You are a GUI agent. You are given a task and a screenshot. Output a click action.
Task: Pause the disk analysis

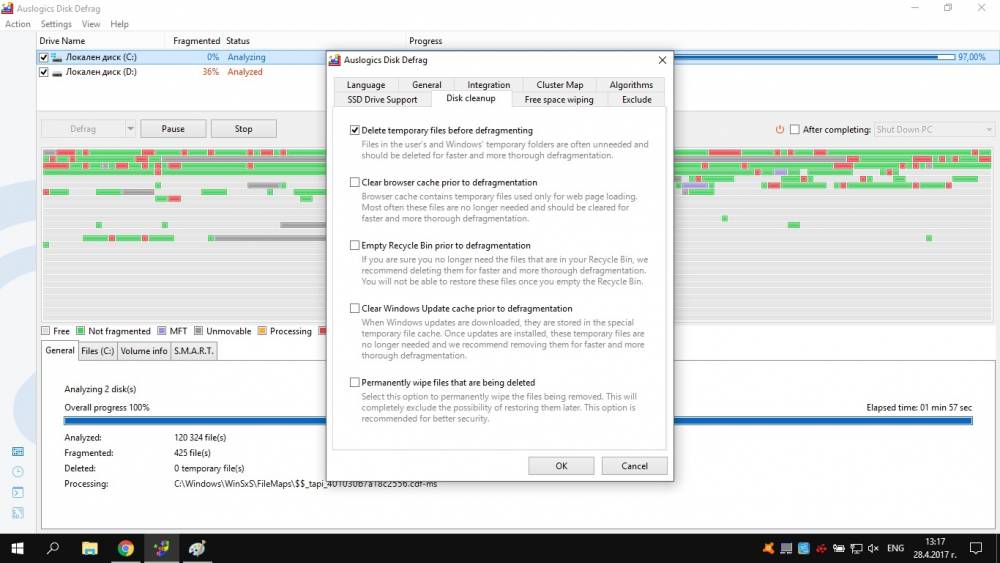tap(173, 129)
